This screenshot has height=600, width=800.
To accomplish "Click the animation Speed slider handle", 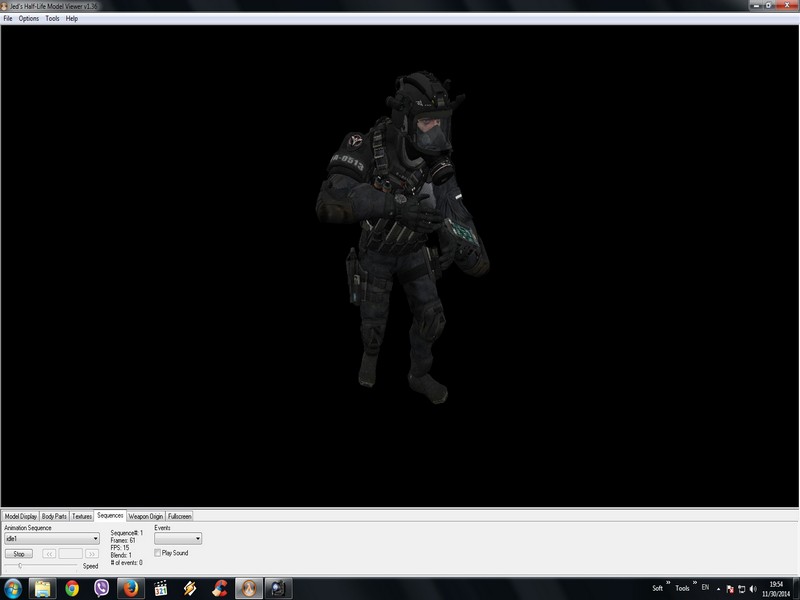I will pyautogui.click(x=20, y=565).
